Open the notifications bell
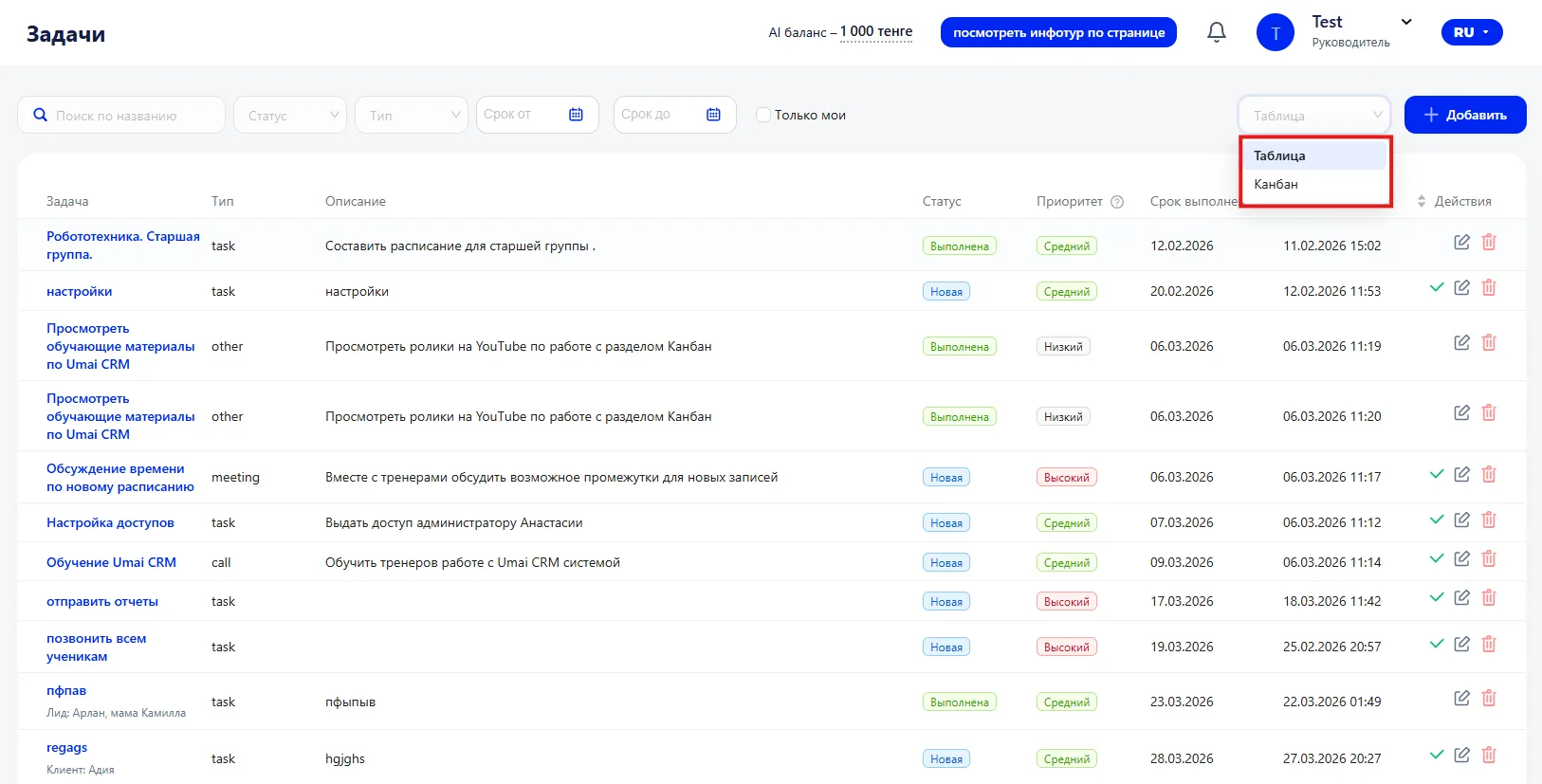The width and height of the screenshot is (1542, 784). (1217, 32)
